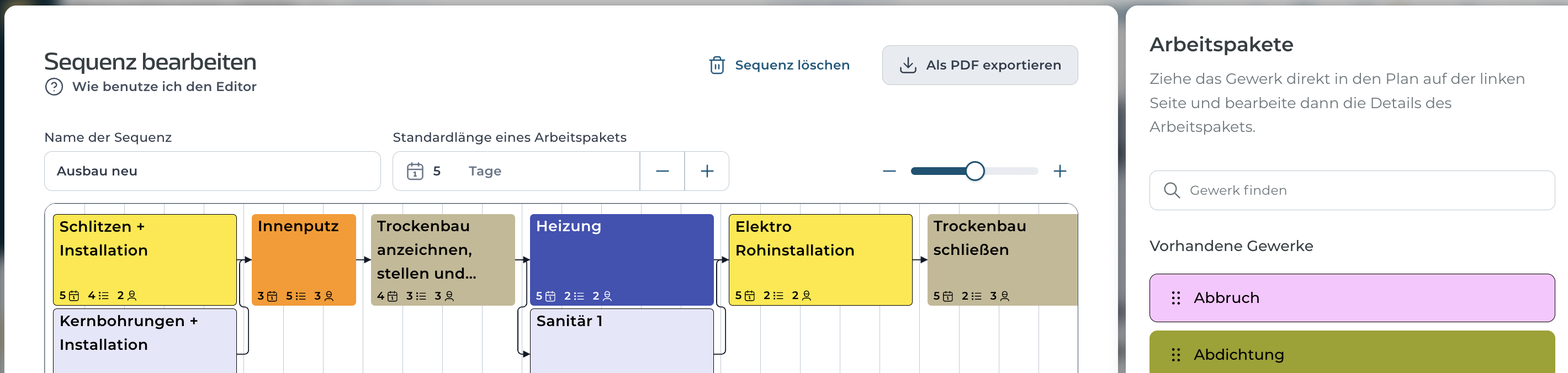Increase the default work package length
Screen dimensions: 1568x373
pyautogui.click(x=707, y=172)
